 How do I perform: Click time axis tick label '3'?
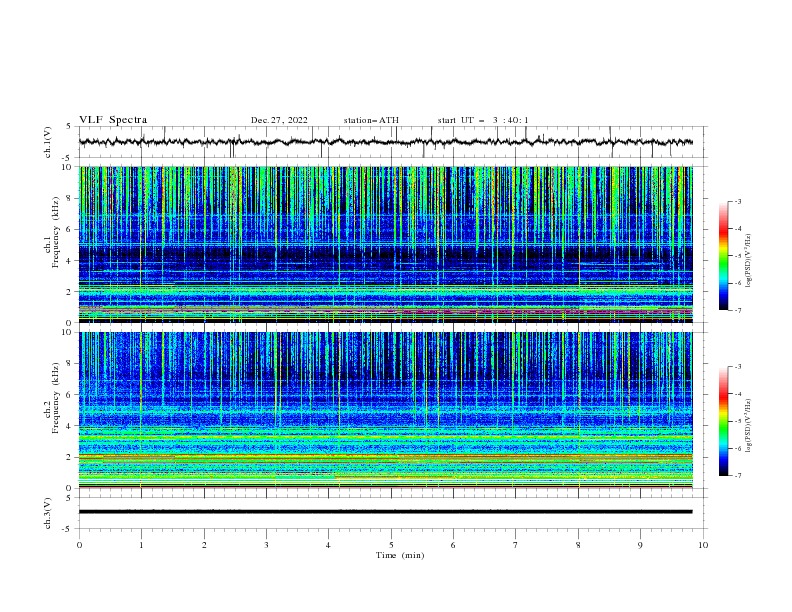coord(266,545)
